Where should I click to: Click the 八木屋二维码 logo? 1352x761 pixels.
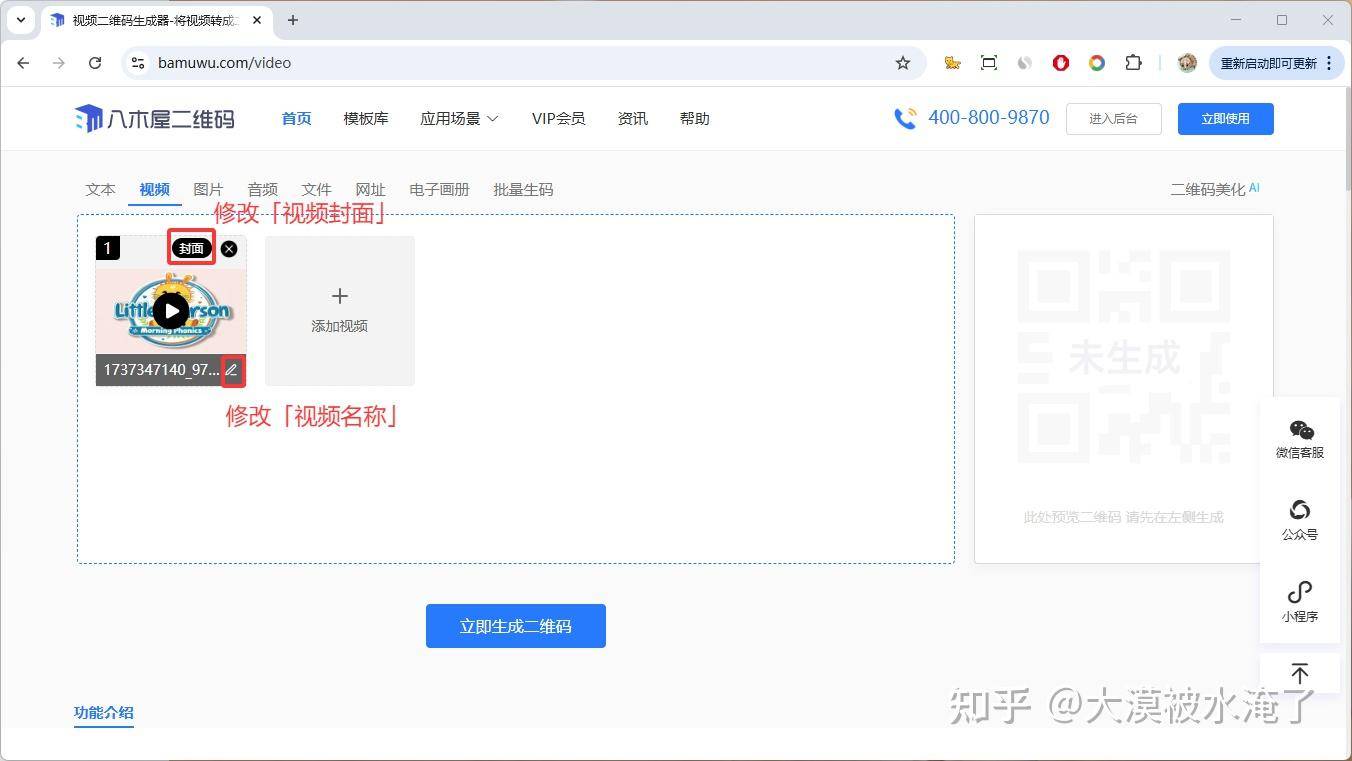[155, 119]
